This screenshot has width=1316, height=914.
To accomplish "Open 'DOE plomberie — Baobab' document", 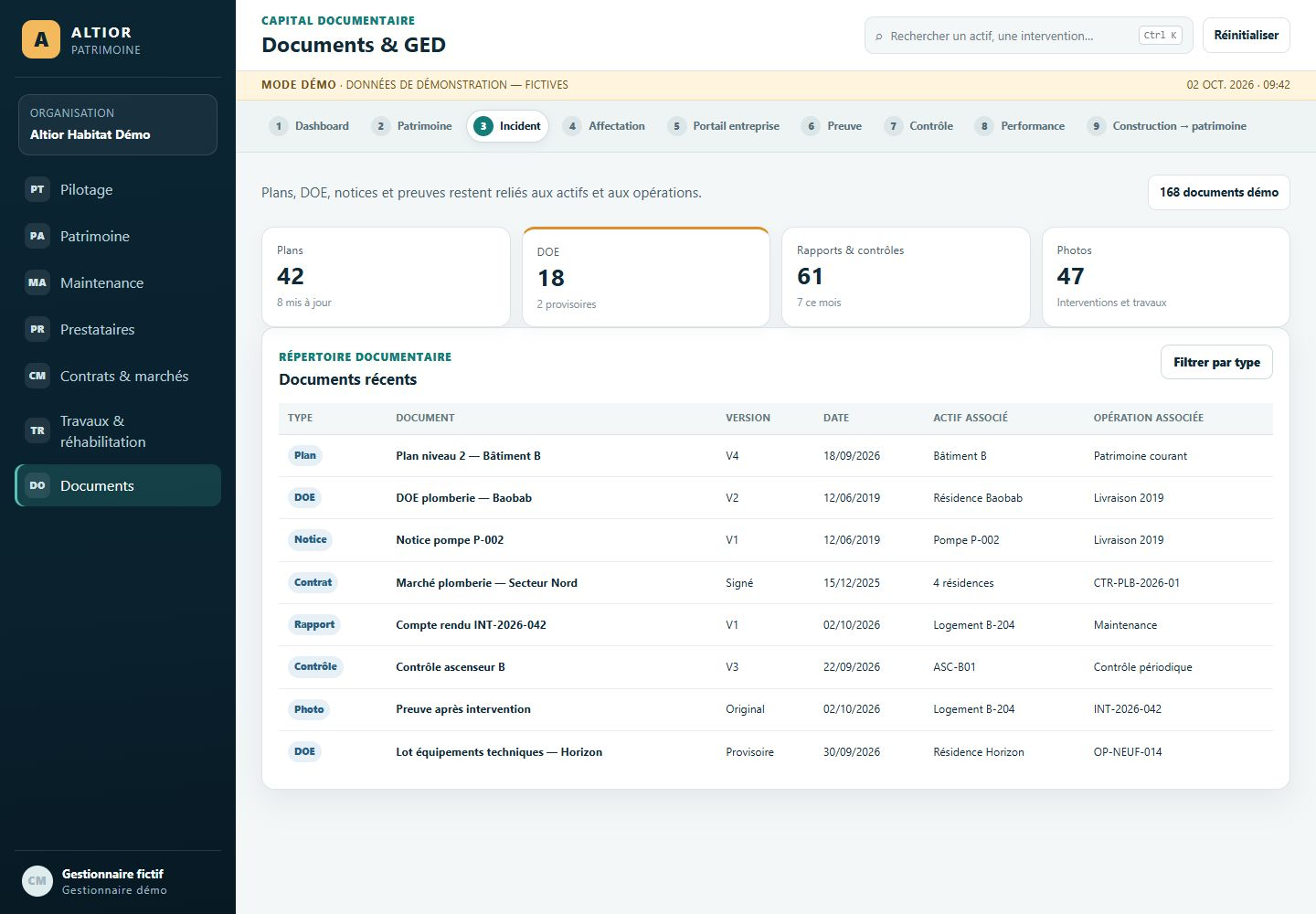I will pyautogui.click(x=463, y=498).
